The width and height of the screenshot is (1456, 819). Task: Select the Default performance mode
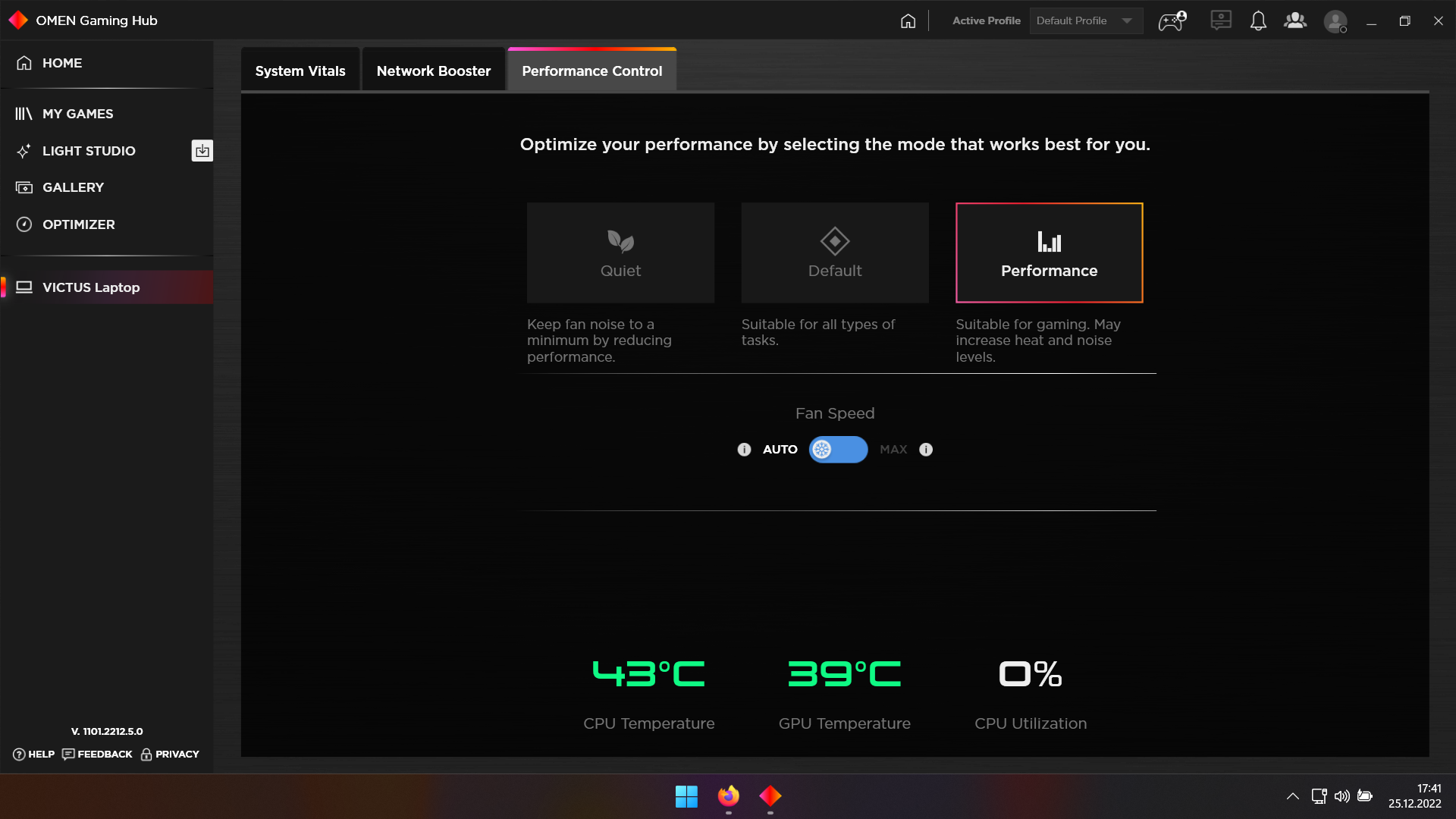click(x=835, y=253)
